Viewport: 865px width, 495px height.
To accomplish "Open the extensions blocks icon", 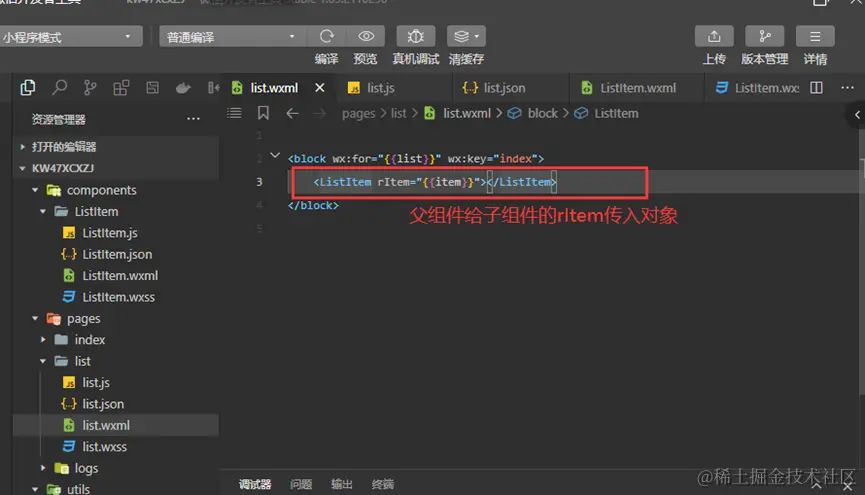I will coord(121,87).
